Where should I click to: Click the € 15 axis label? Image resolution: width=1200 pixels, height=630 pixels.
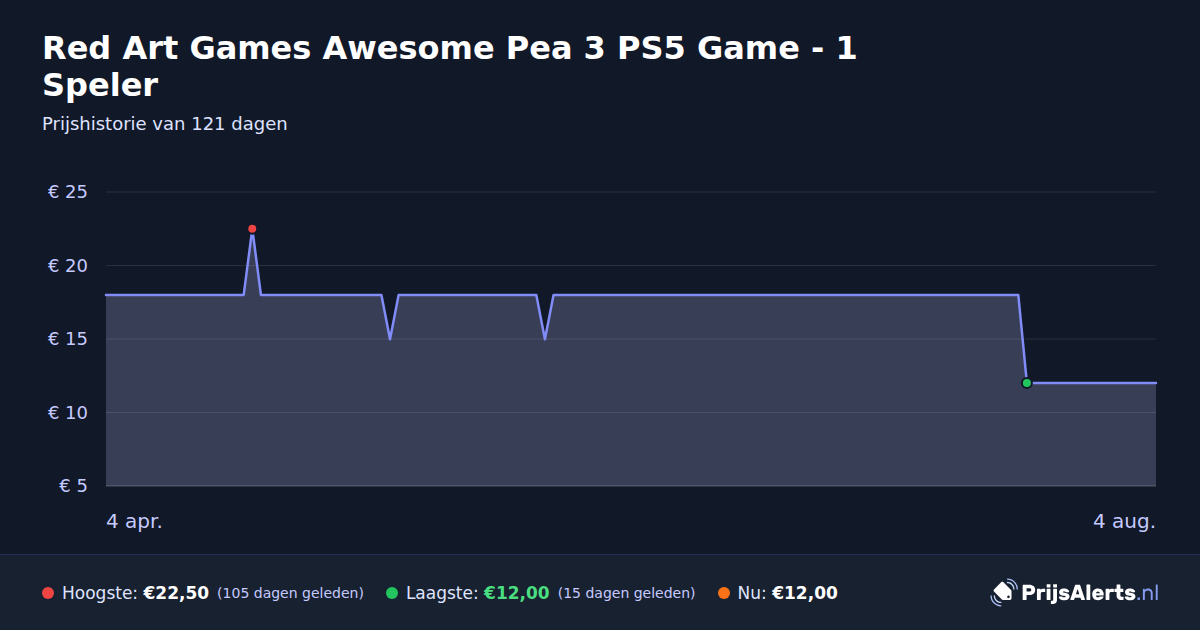click(x=68, y=339)
